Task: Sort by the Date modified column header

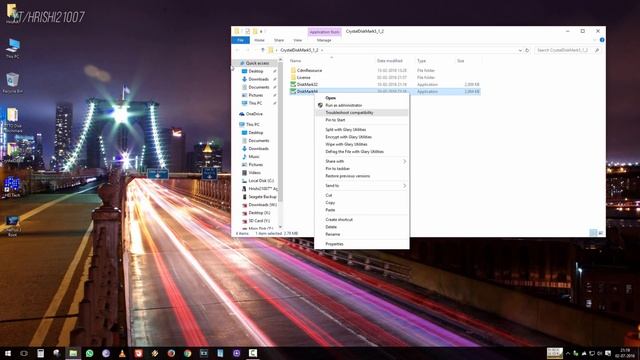Action: [390, 61]
